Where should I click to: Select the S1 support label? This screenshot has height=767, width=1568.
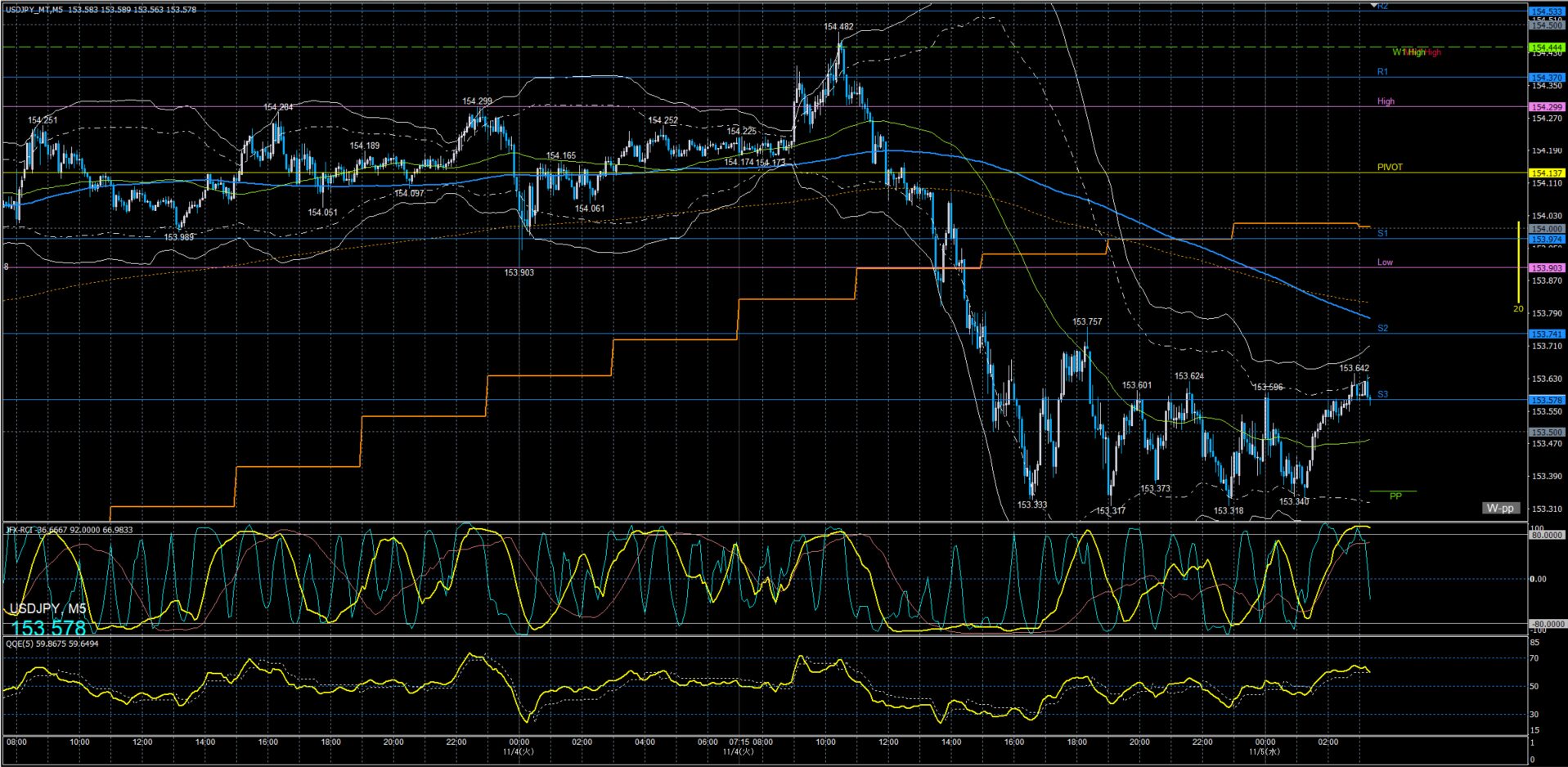tap(1382, 233)
